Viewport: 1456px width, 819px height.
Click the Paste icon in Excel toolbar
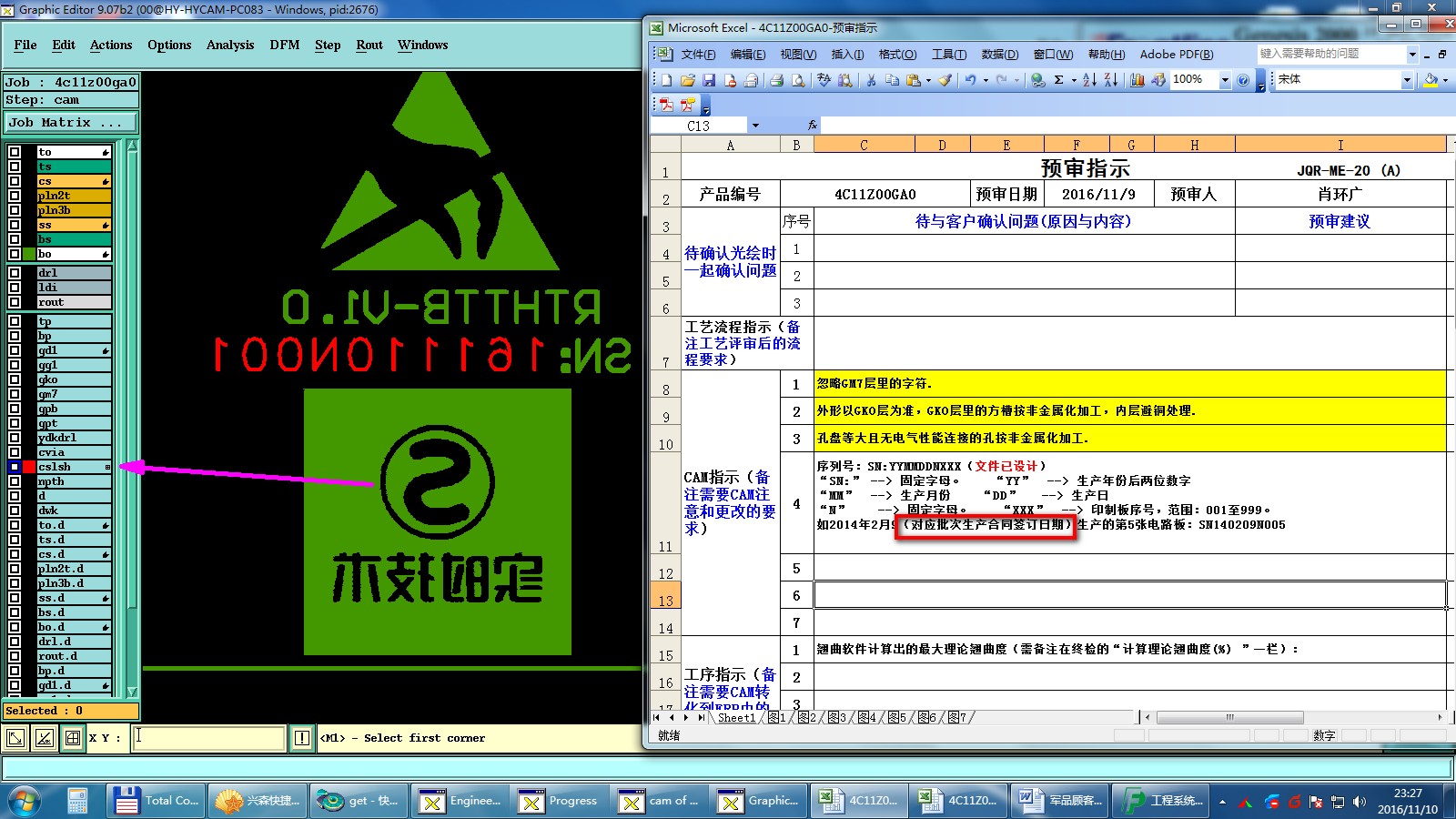point(913,80)
